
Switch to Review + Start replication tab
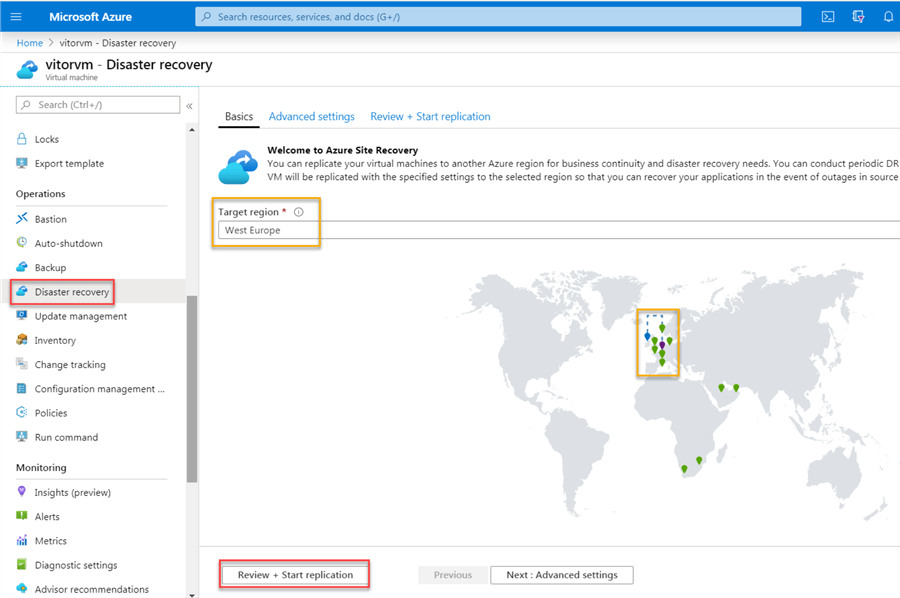pos(430,116)
